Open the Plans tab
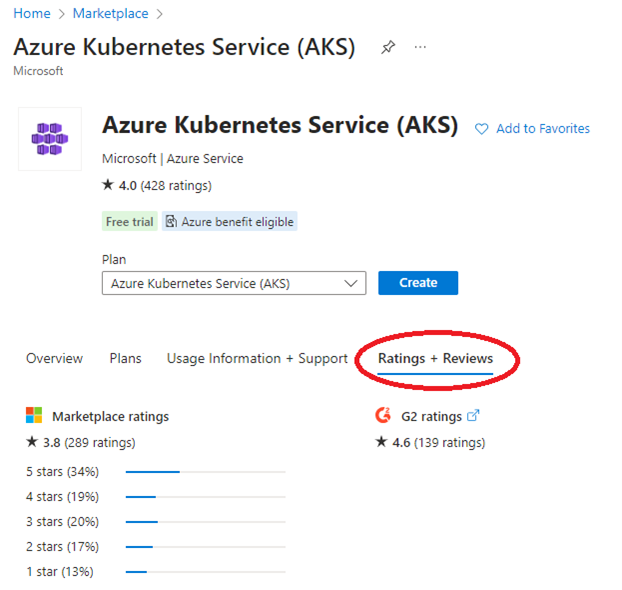The image size is (622, 590). 125,358
